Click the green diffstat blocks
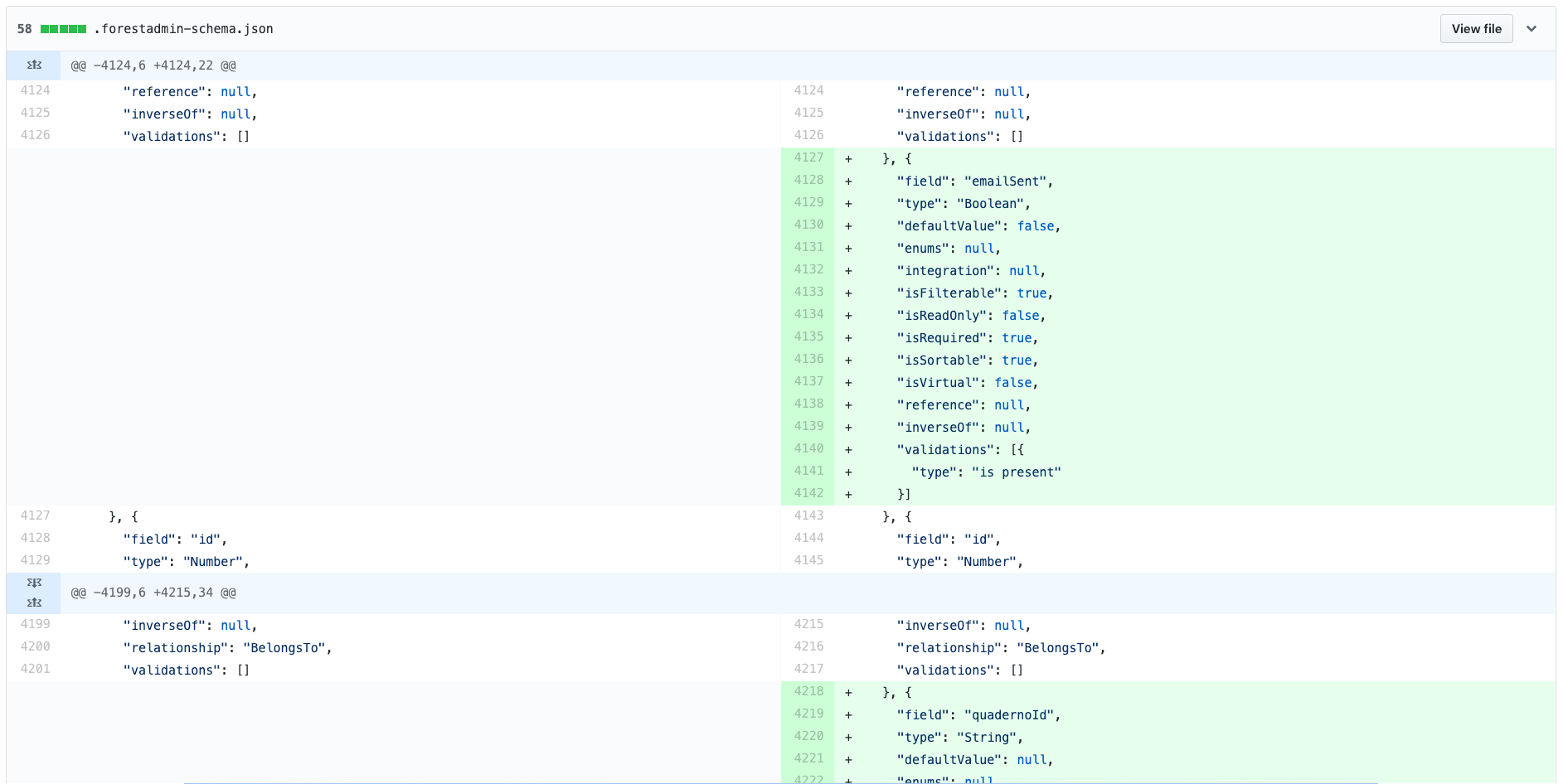This screenshot has height=784, width=1563. 64,29
